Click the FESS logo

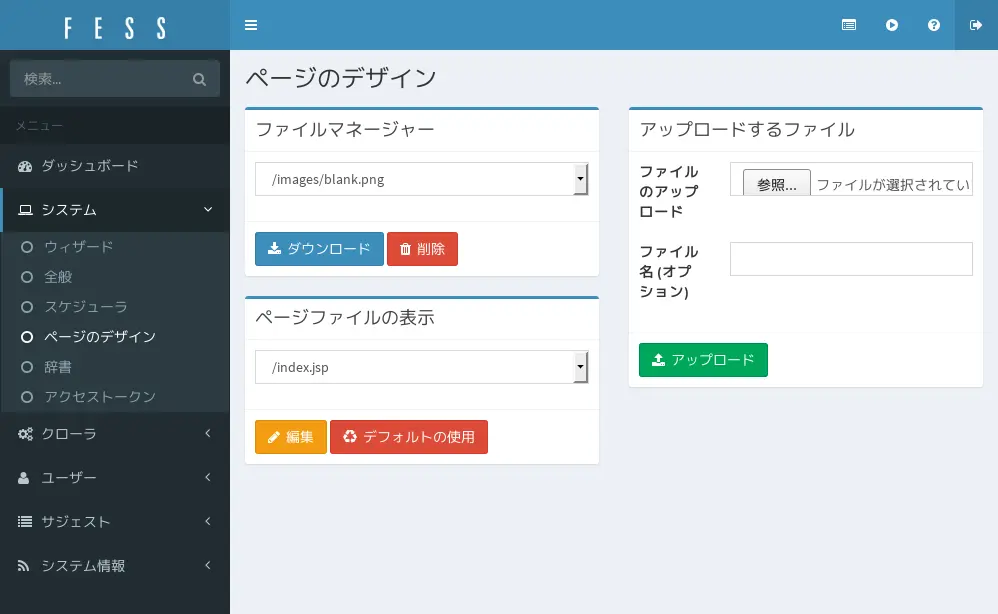115,26
